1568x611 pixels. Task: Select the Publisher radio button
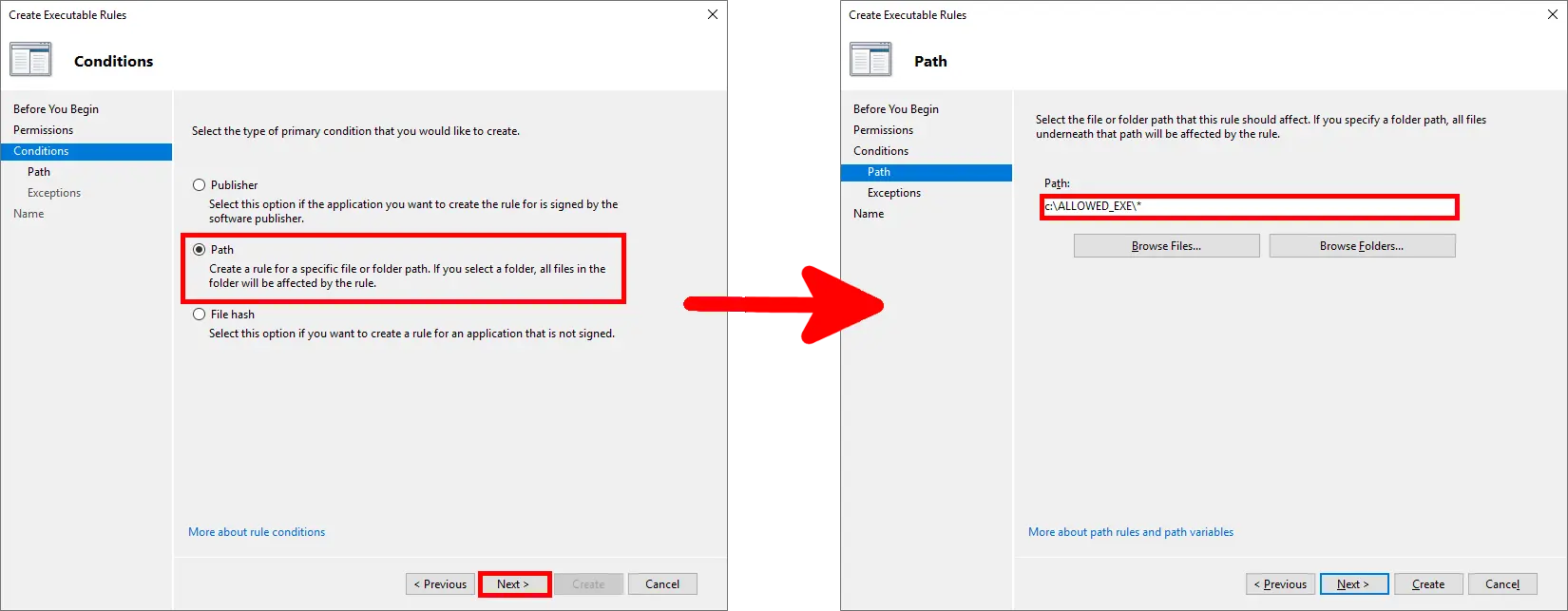[x=200, y=185]
